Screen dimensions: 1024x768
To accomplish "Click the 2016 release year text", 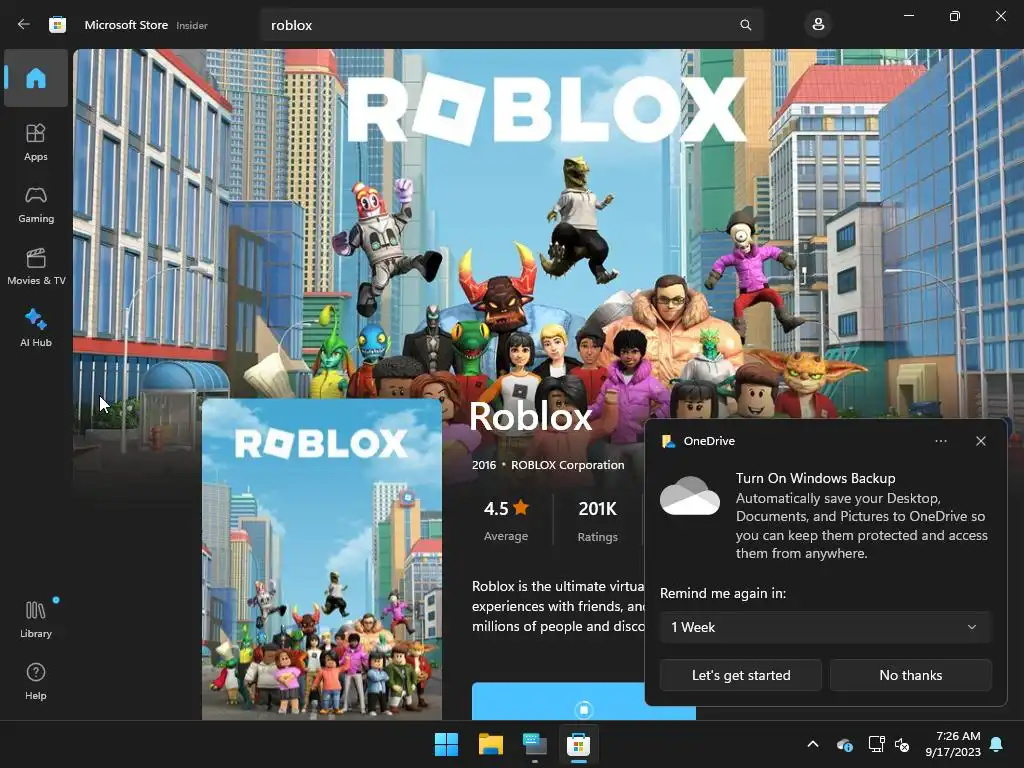I will (484, 465).
